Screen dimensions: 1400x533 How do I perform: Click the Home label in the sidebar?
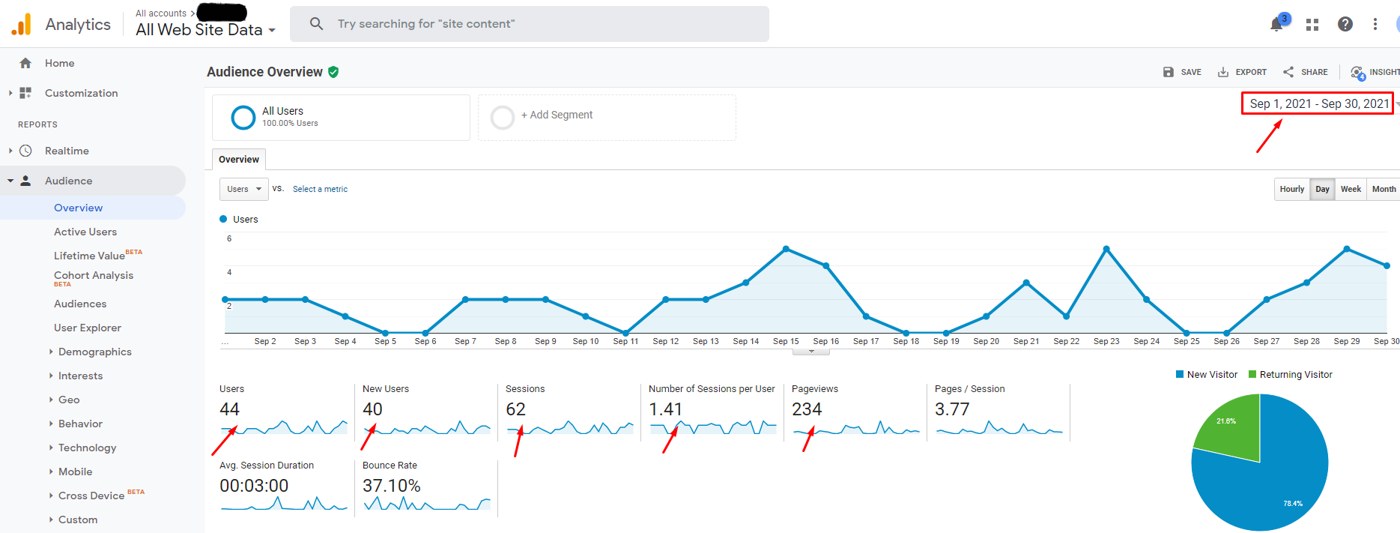coord(59,63)
